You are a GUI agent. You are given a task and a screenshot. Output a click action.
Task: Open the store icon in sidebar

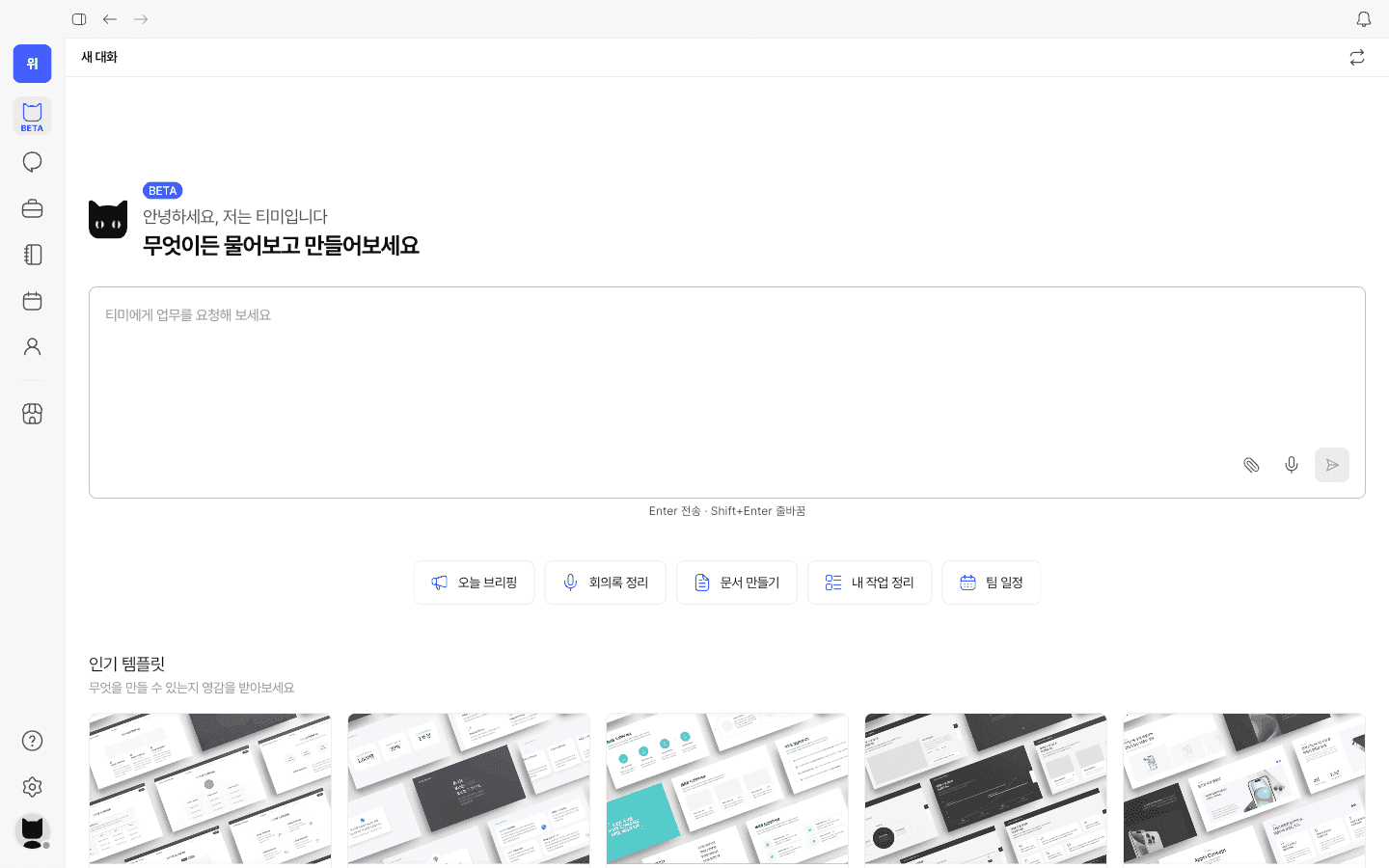[32, 414]
